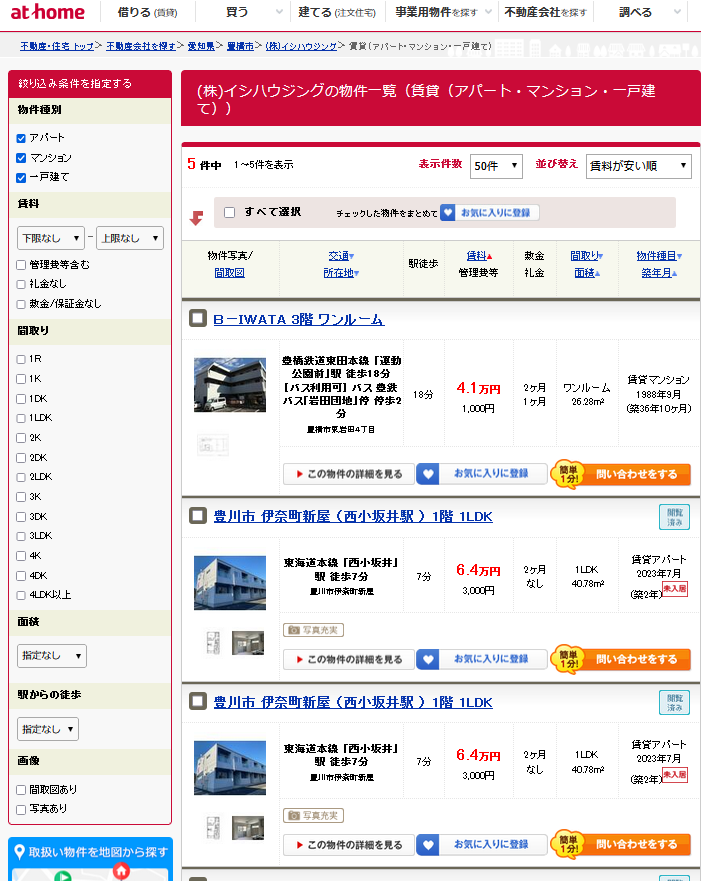This screenshot has height=881, width=701.
Task: Open the 並び替え sort dropdown
Action: pyautogui.click(x=638, y=166)
